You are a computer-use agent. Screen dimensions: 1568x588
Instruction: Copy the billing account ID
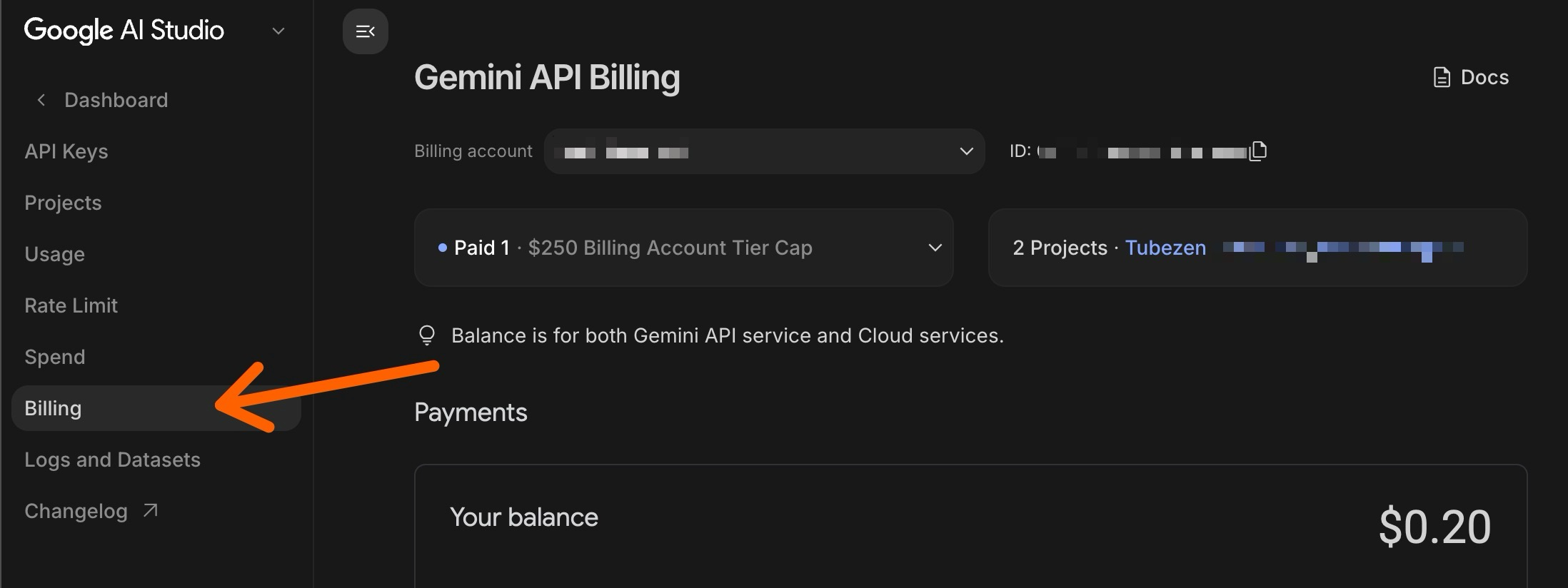(1258, 151)
